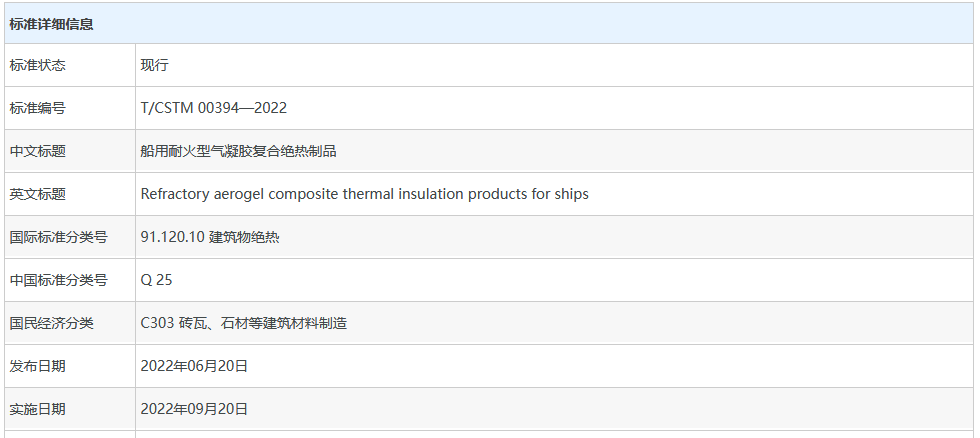
Task: Select the value 91.120.10 建筑物绝热
Action: point(210,237)
